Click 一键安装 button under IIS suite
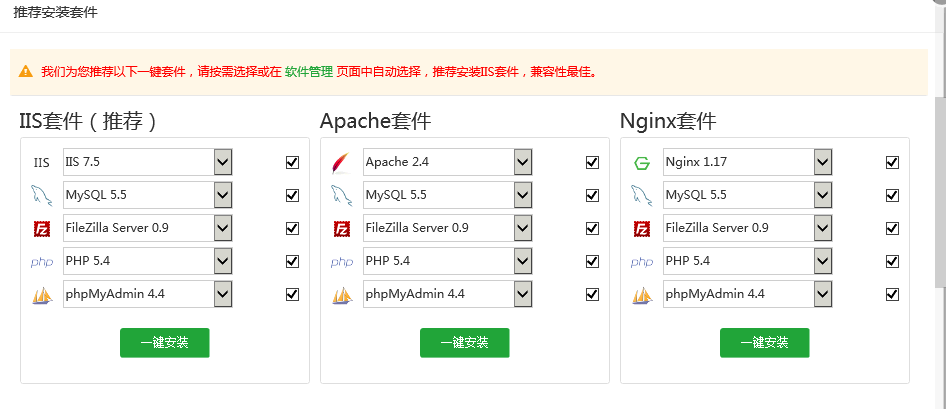 click(165, 343)
